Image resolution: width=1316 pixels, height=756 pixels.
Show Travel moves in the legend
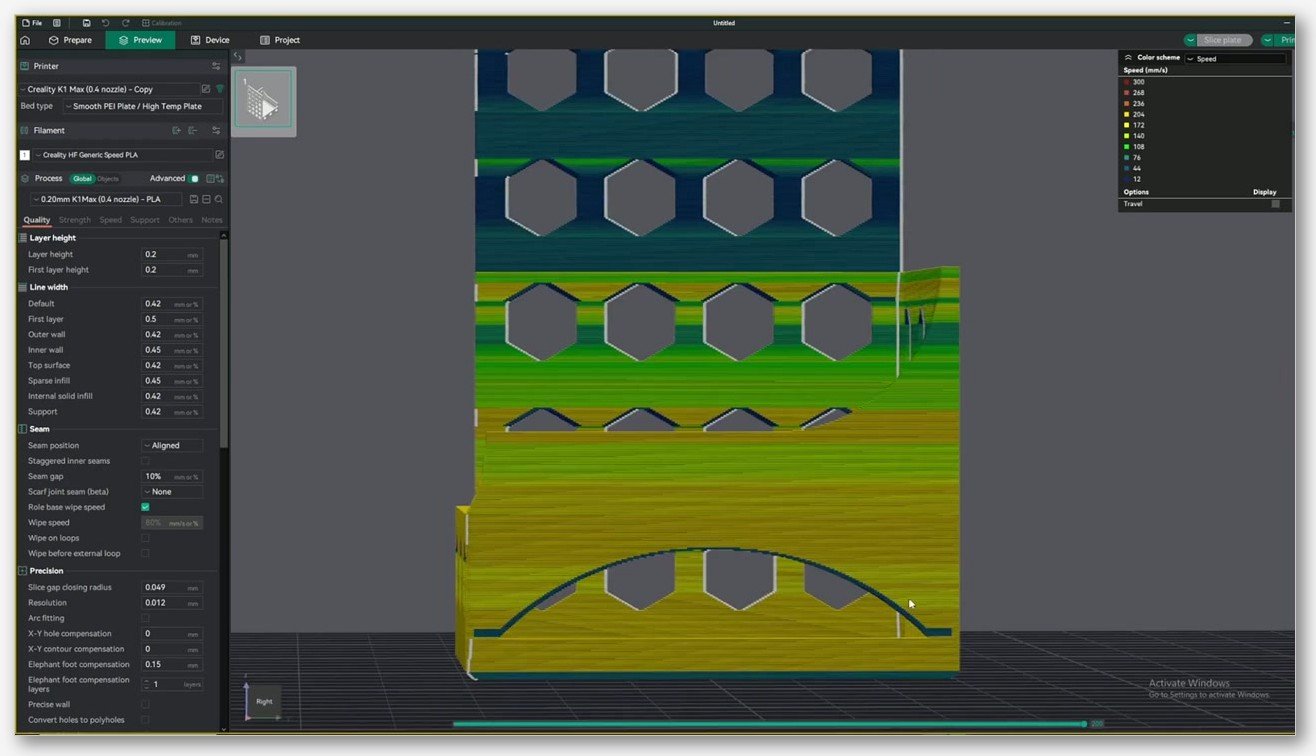click(x=1275, y=204)
